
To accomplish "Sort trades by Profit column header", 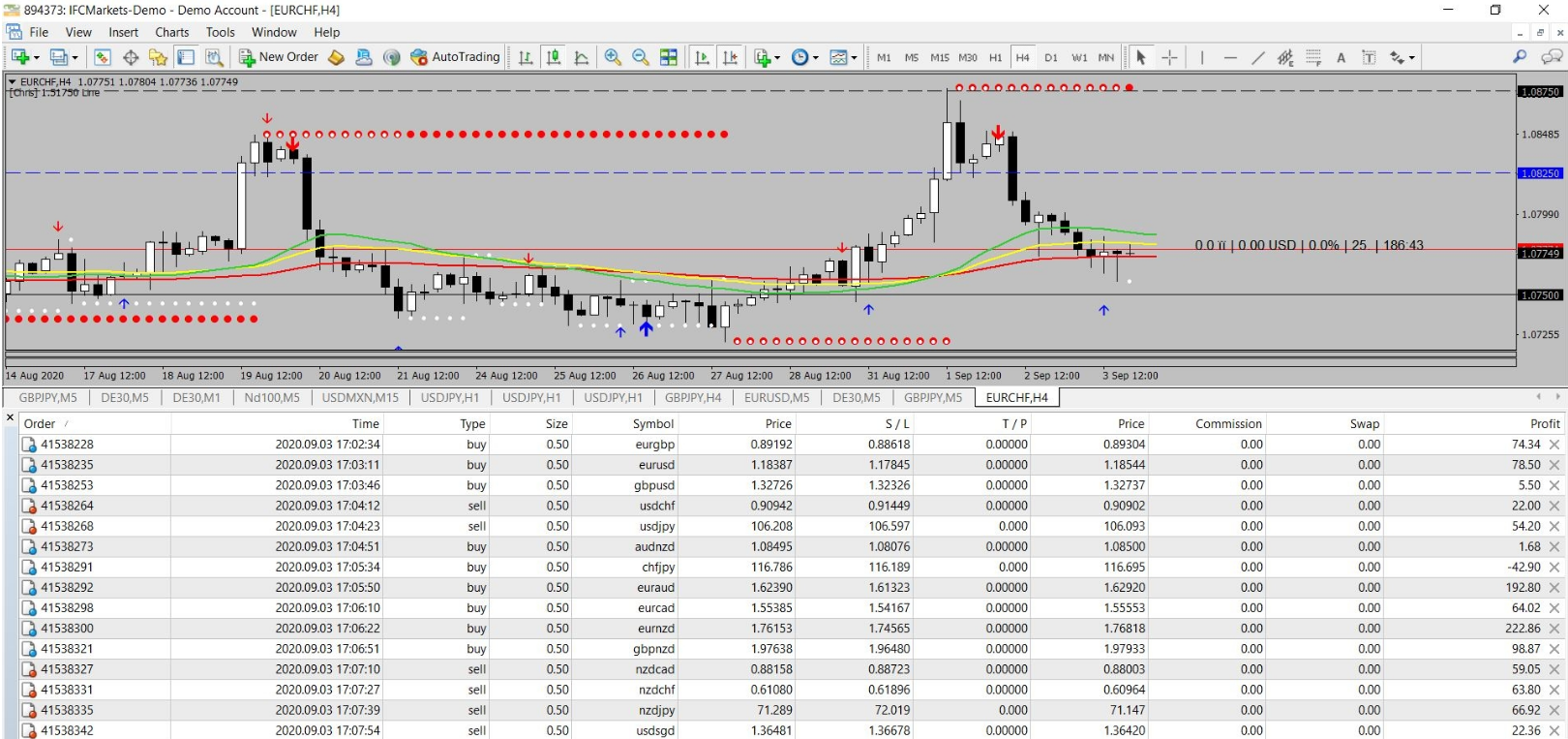I will pos(1544,423).
